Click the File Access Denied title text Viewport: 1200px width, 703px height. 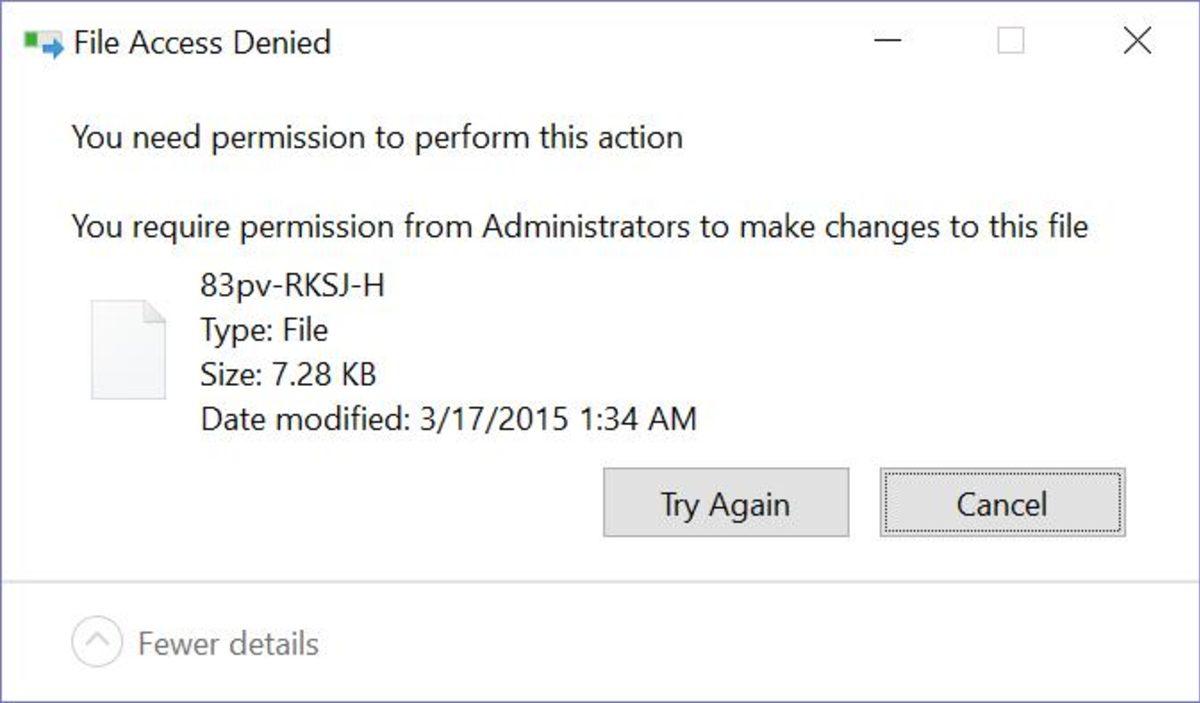[202, 43]
